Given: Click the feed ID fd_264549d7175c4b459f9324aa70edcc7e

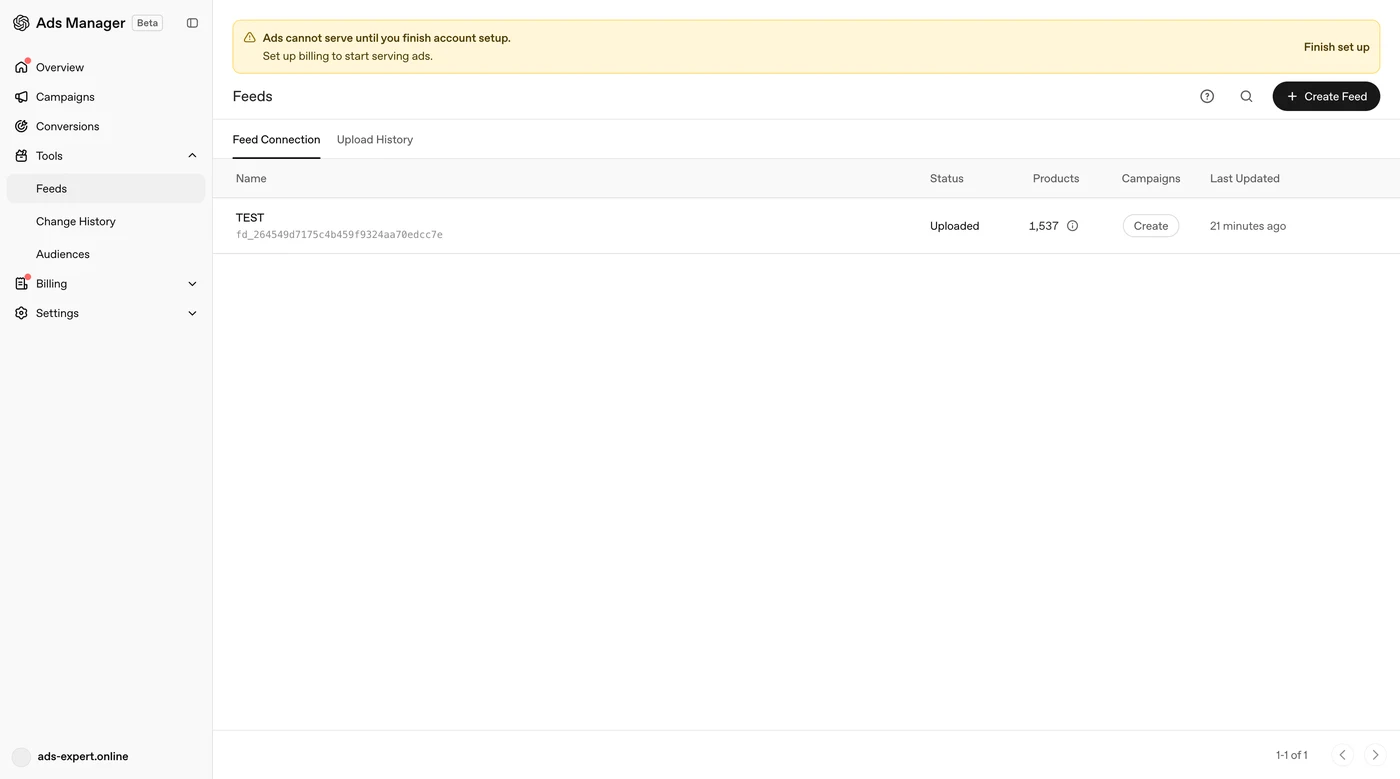Looking at the screenshot, I should pyautogui.click(x=339, y=235).
